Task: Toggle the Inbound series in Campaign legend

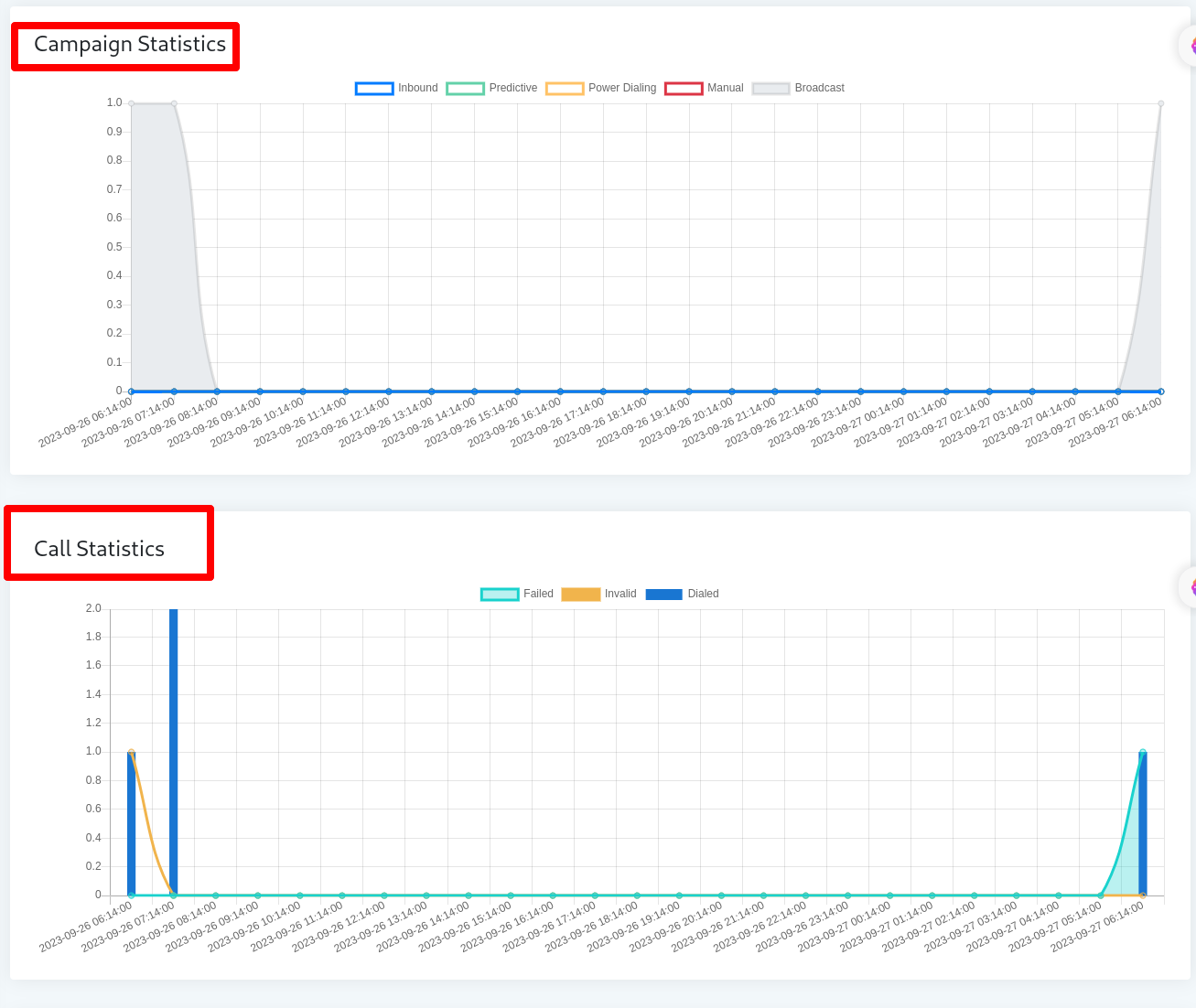Action: [396, 89]
